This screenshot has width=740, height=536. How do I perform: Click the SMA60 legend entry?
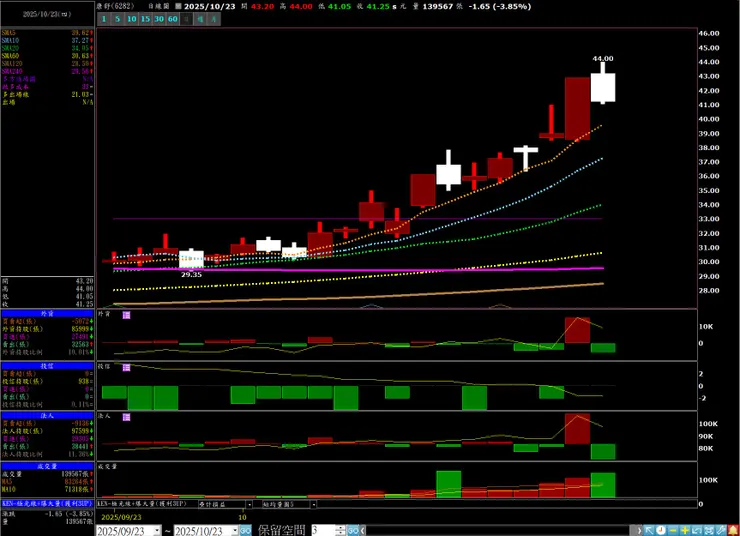[x=47, y=56]
